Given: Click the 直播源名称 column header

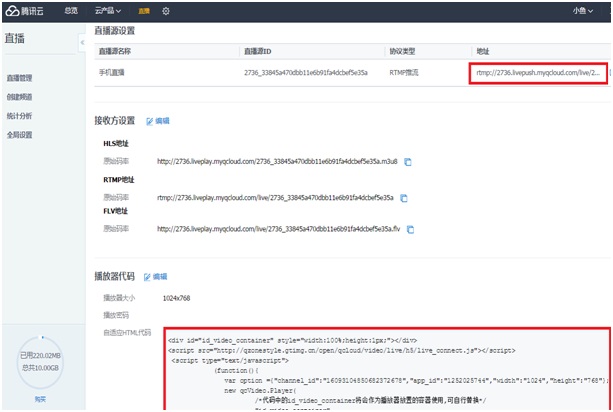Looking at the screenshot, I should tap(115, 51).
